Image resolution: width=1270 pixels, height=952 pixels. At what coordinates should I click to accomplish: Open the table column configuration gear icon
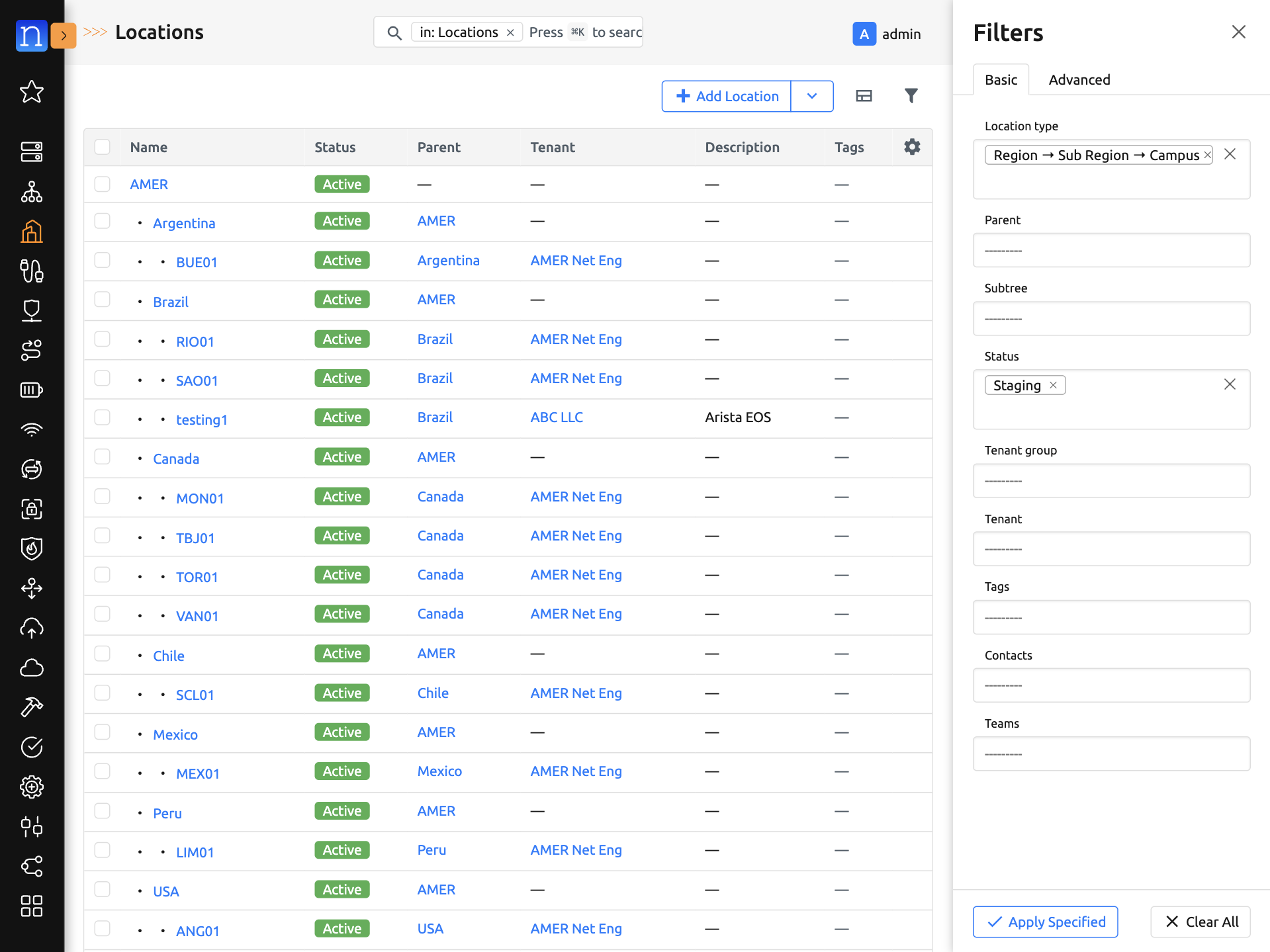[x=912, y=147]
